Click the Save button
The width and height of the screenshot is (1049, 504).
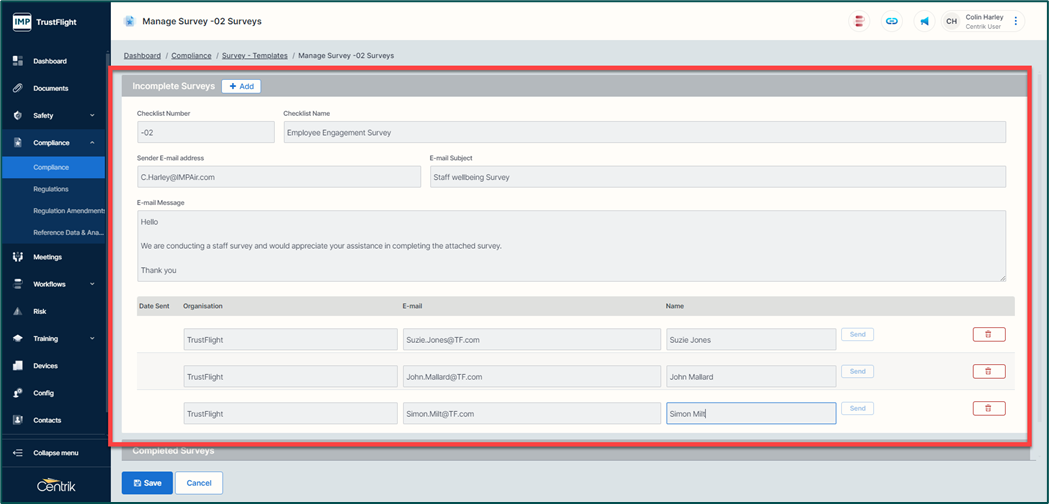pyautogui.click(x=146, y=483)
